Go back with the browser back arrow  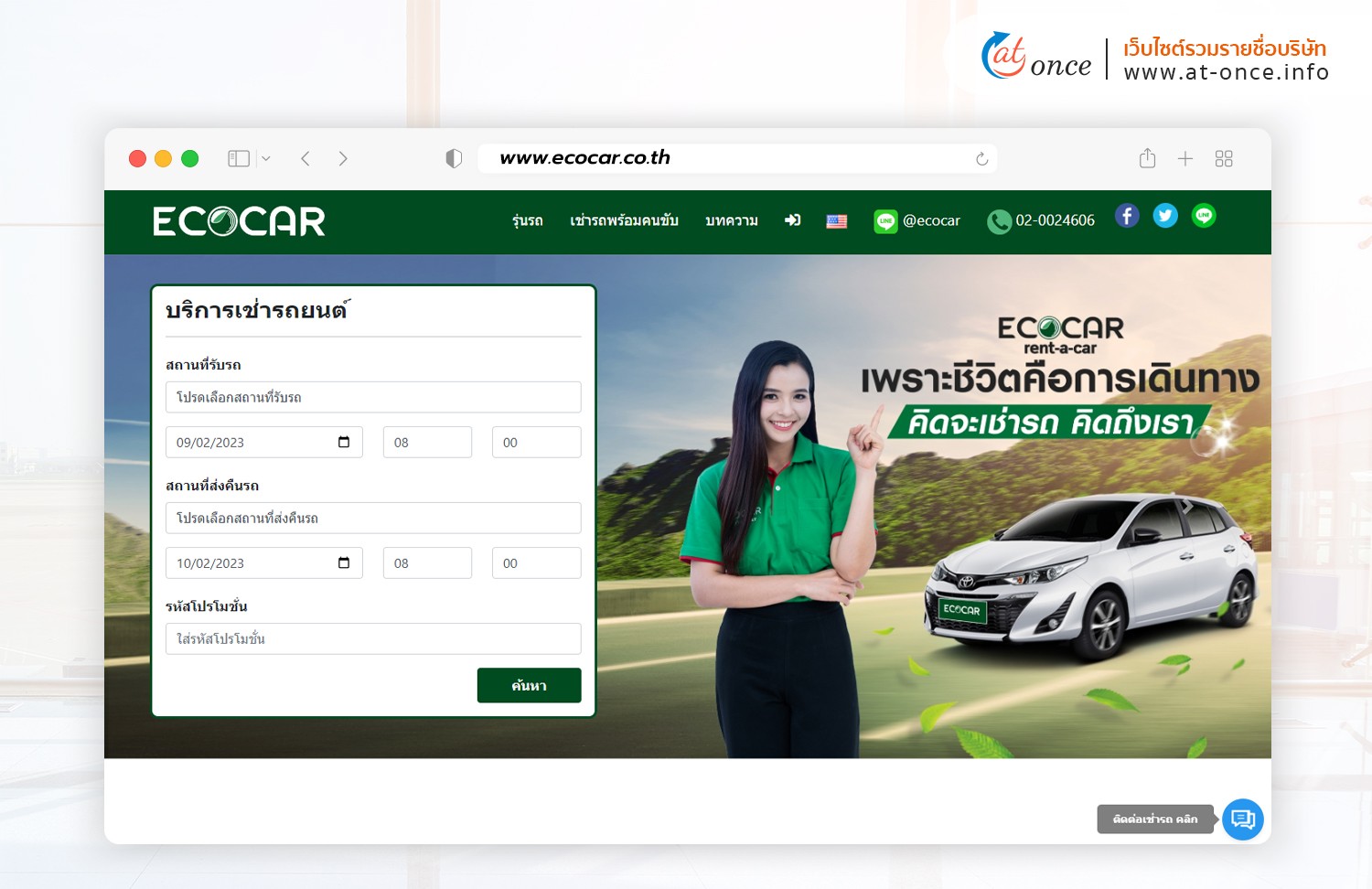(305, 159)
